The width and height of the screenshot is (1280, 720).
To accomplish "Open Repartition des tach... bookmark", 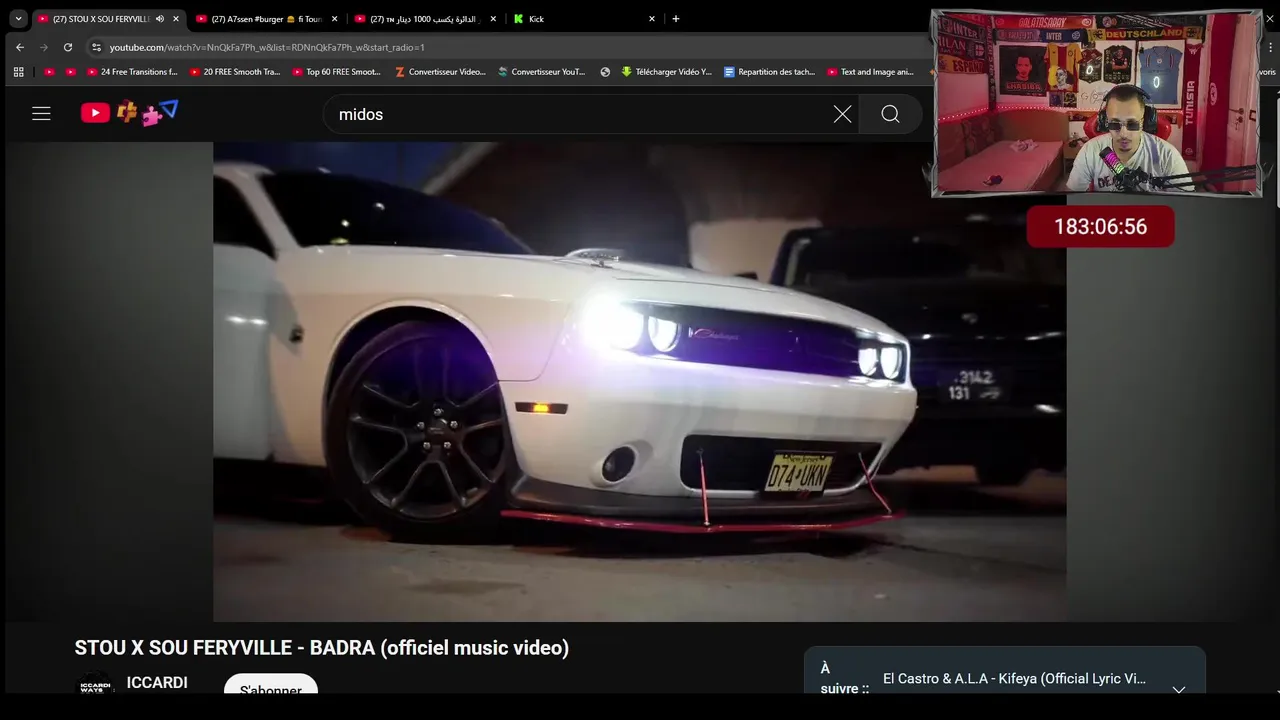I will coord(769,72).
